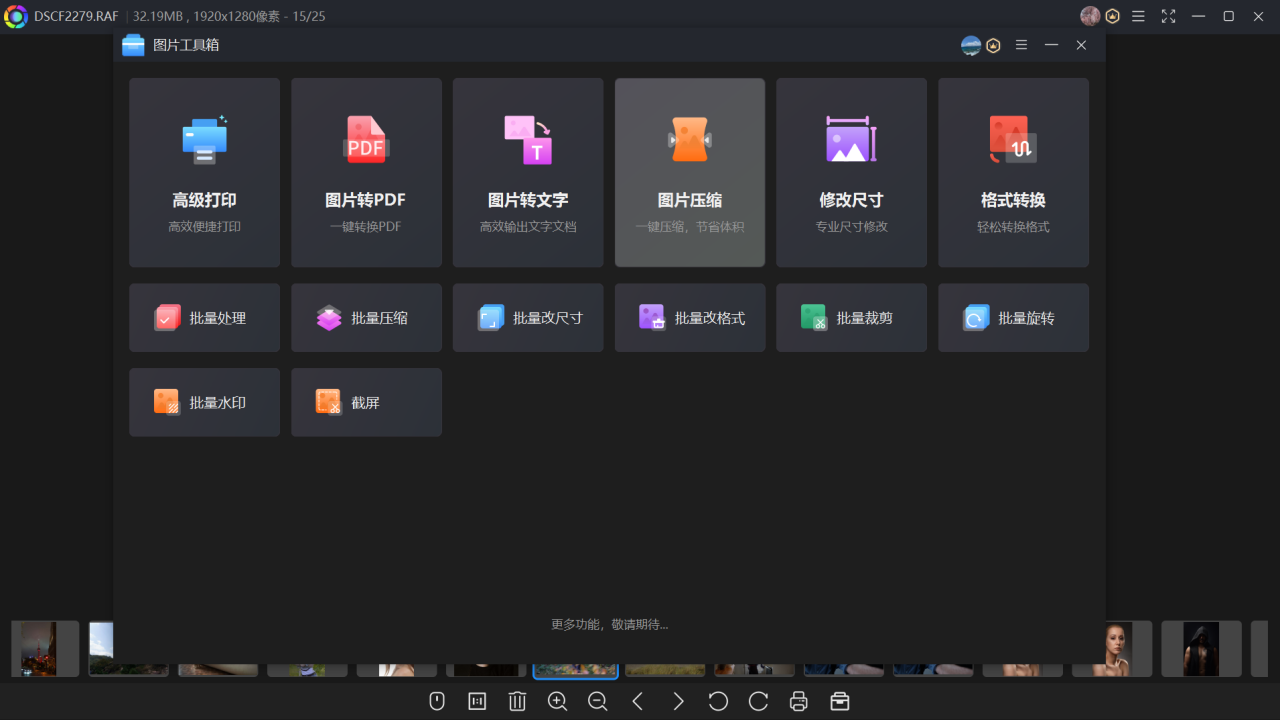Open the toolbox hamburger menu
Image resolution: width=1280 pixels, height=720 pixels.
click(x=1021, y=45)
